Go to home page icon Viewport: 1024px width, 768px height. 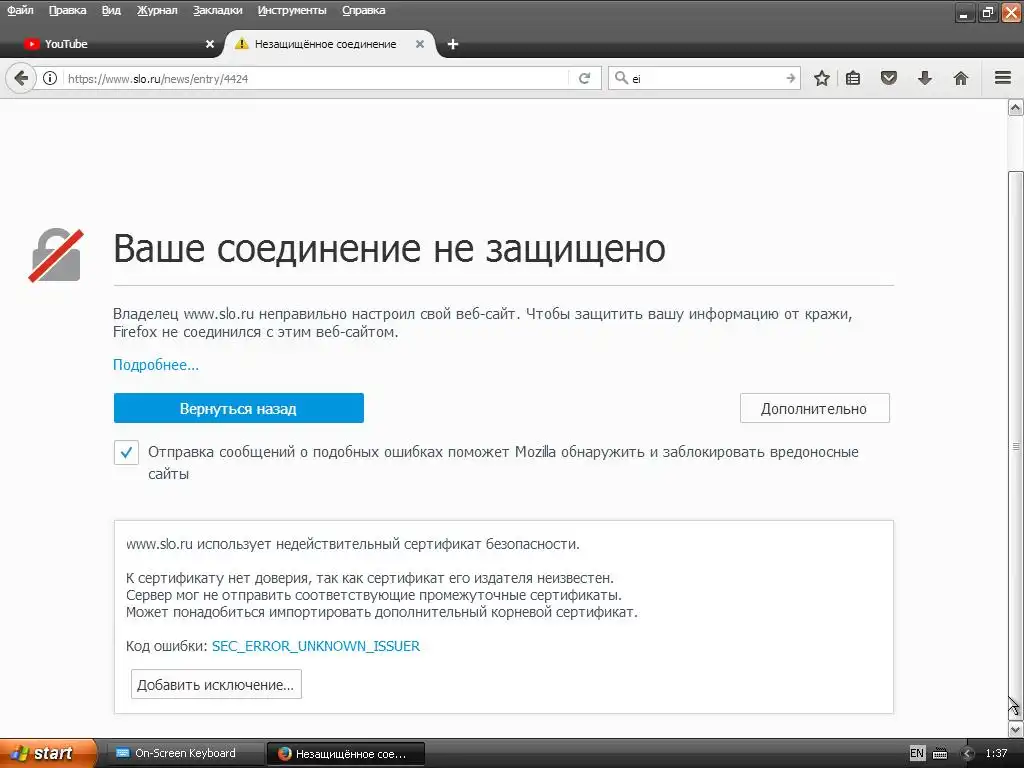pyautogui.click(x=961, y=78)
